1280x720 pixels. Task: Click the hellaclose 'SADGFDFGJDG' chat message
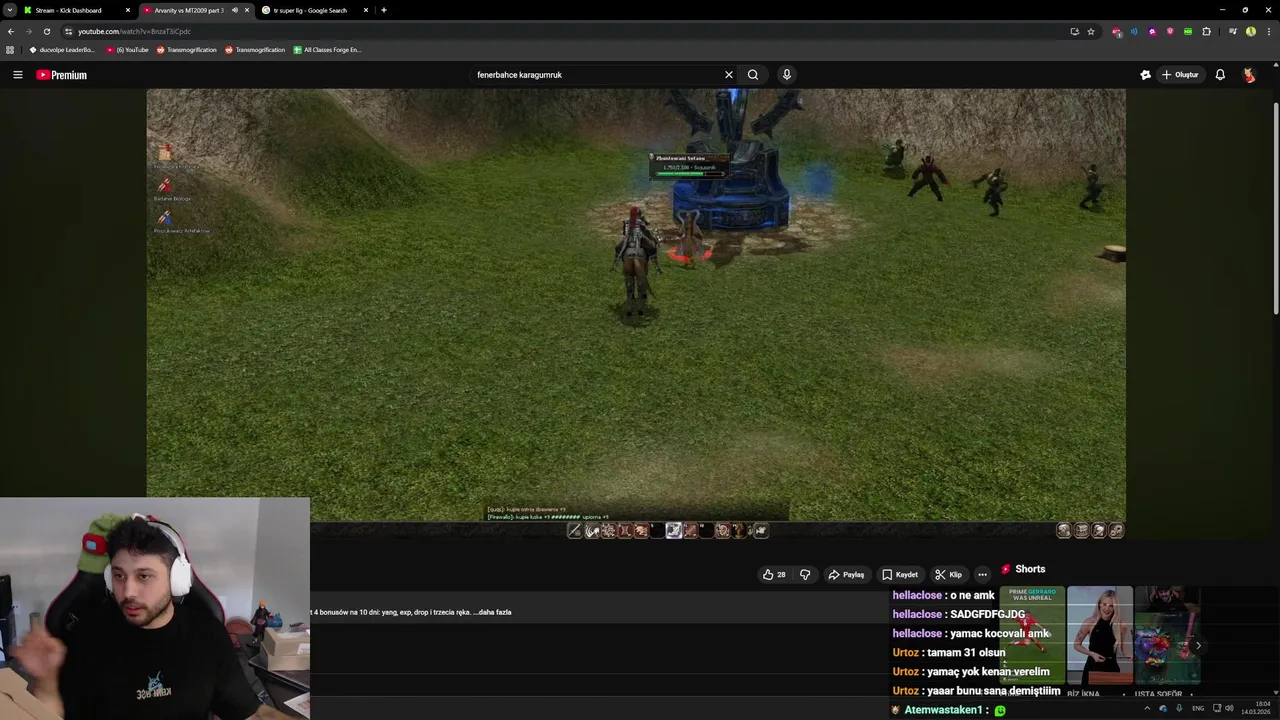pyautogui.click(x=958, y=615)
